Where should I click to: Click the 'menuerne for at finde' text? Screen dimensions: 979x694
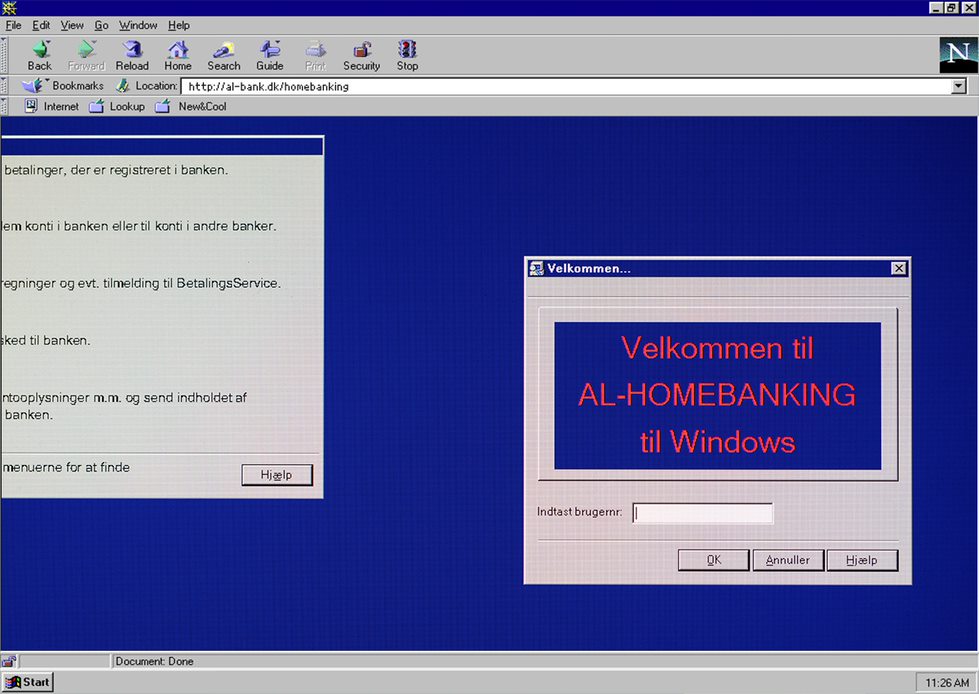pos(66,467)
